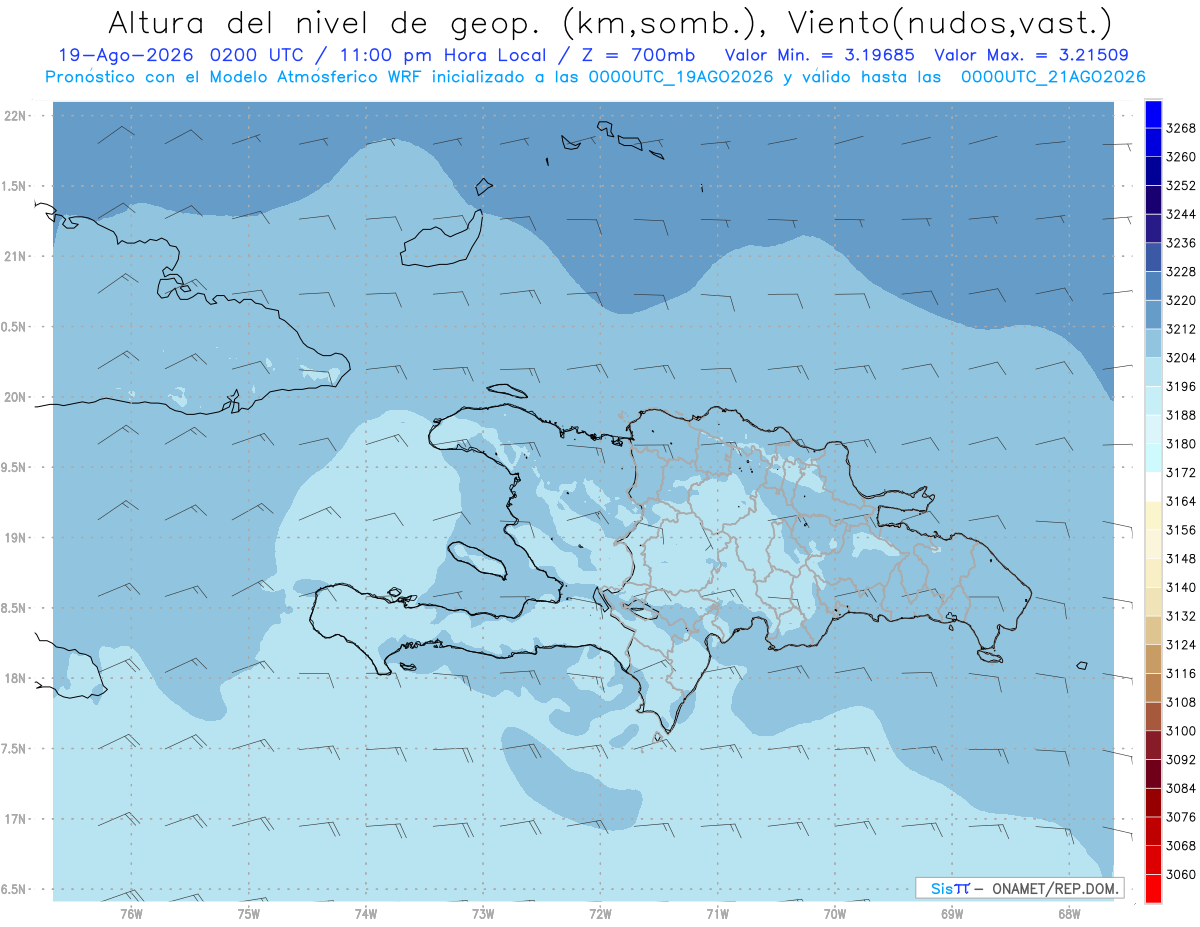
Task: Click the 71W longitude axis label
Action: pyautogui.click(x=717, y=913)
